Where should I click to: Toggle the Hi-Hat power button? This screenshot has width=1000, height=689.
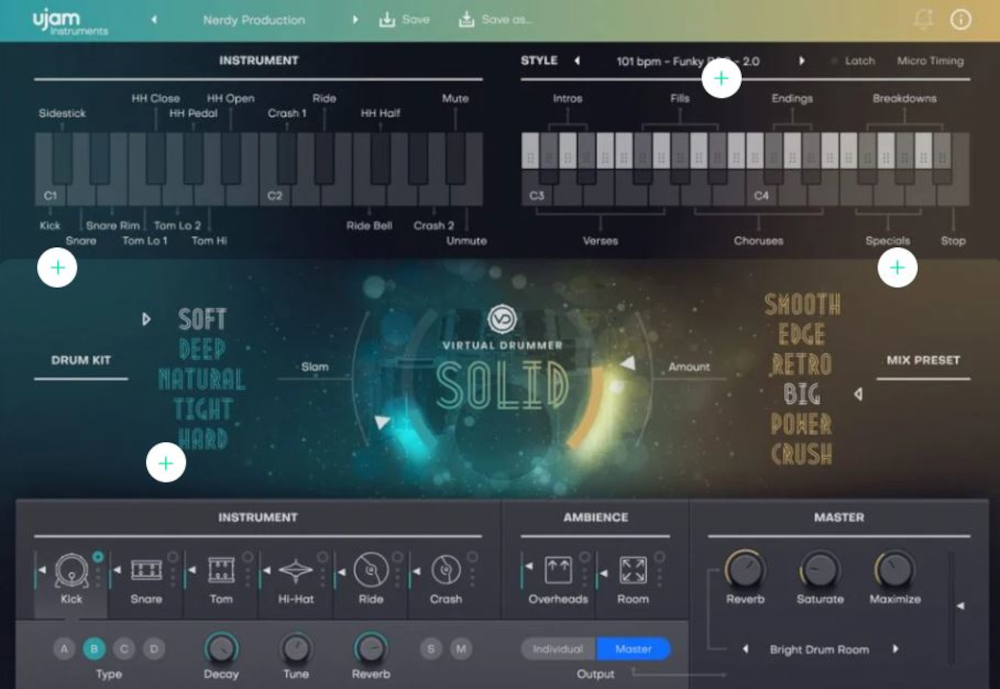(322, 557)
